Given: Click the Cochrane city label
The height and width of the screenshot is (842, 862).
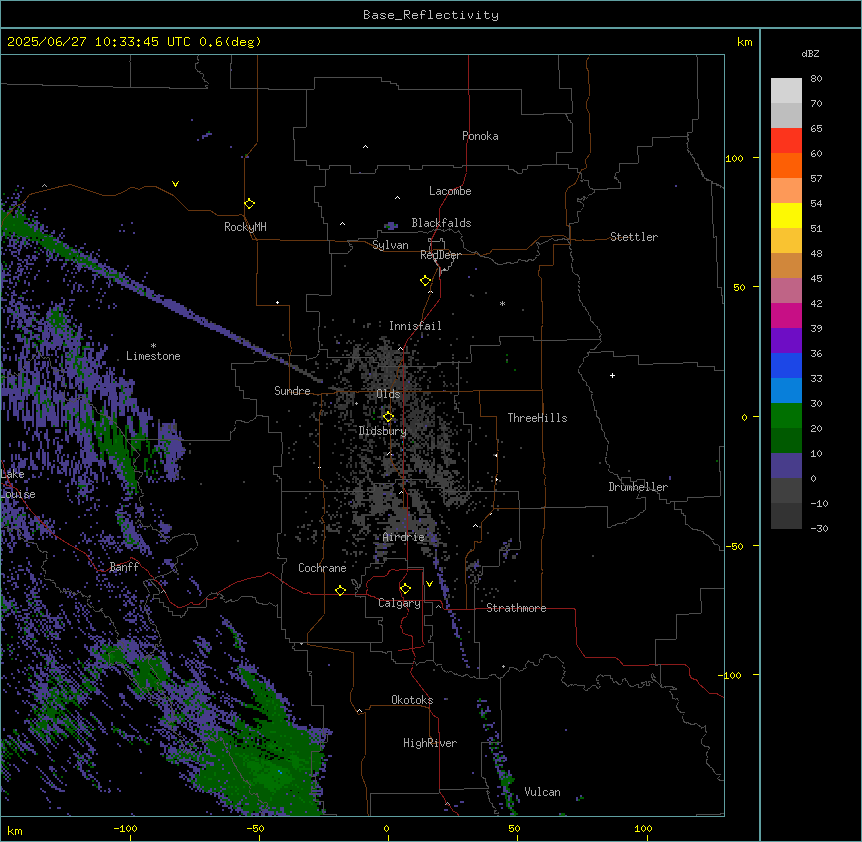Looking at the screenshot, I should 322,568.
